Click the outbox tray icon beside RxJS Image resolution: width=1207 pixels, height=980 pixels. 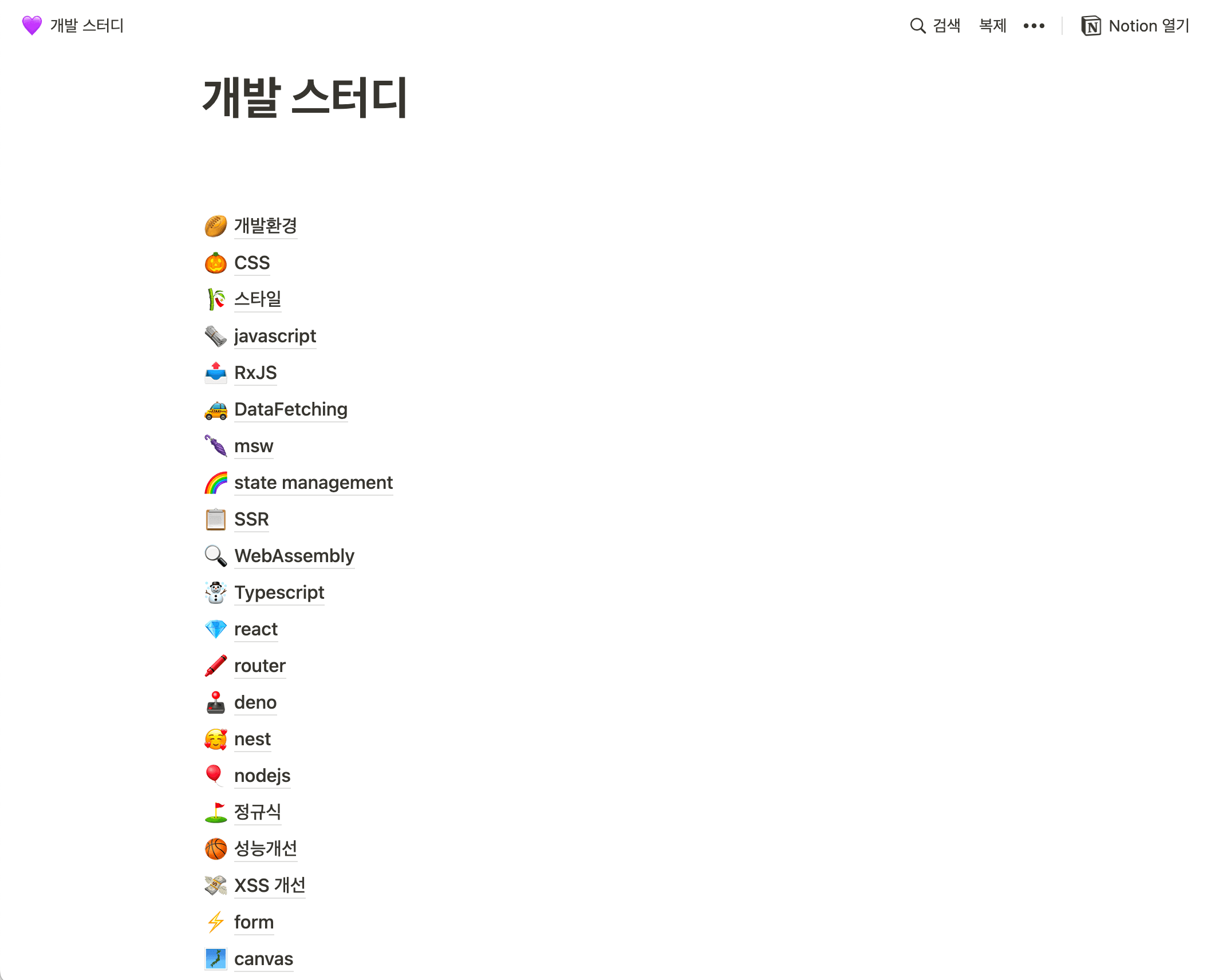[216, 373]
